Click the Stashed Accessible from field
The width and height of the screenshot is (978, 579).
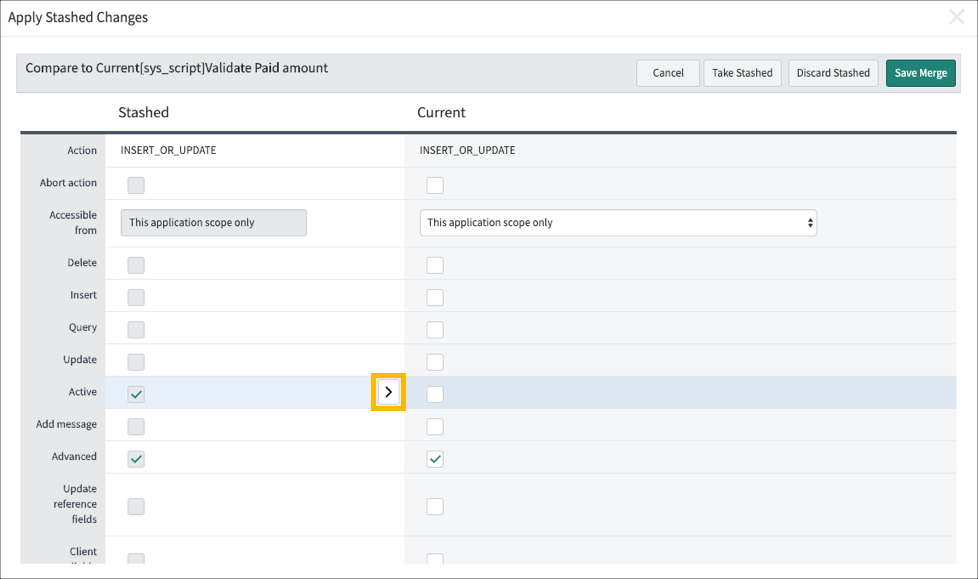[213, 222]
